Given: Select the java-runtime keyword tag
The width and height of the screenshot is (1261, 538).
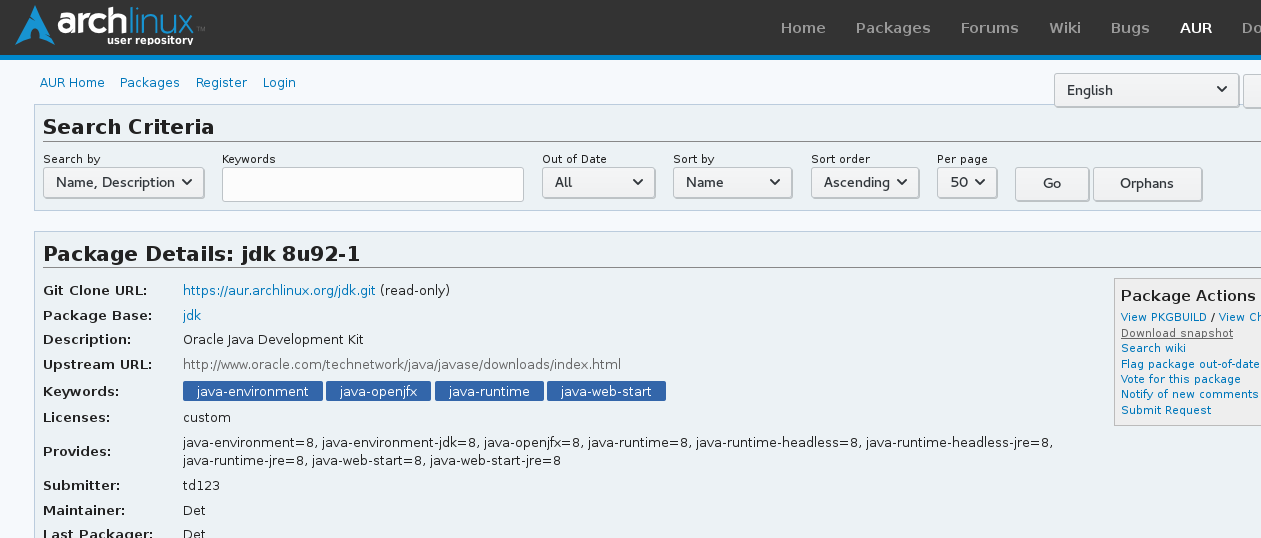Looking at the screenshot, I should coord(489,391).
